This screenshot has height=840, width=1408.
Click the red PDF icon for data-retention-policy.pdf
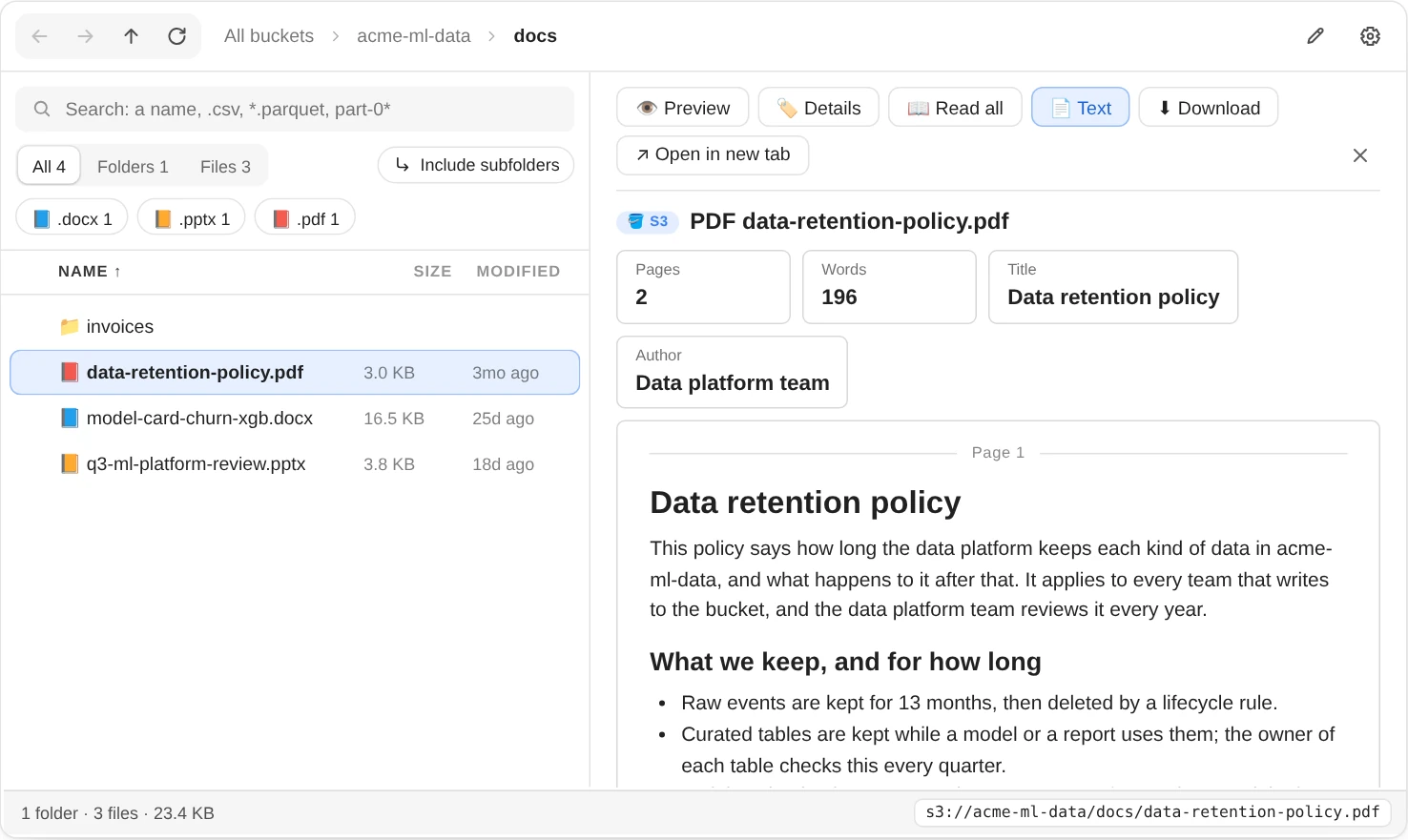pos(70,373)
